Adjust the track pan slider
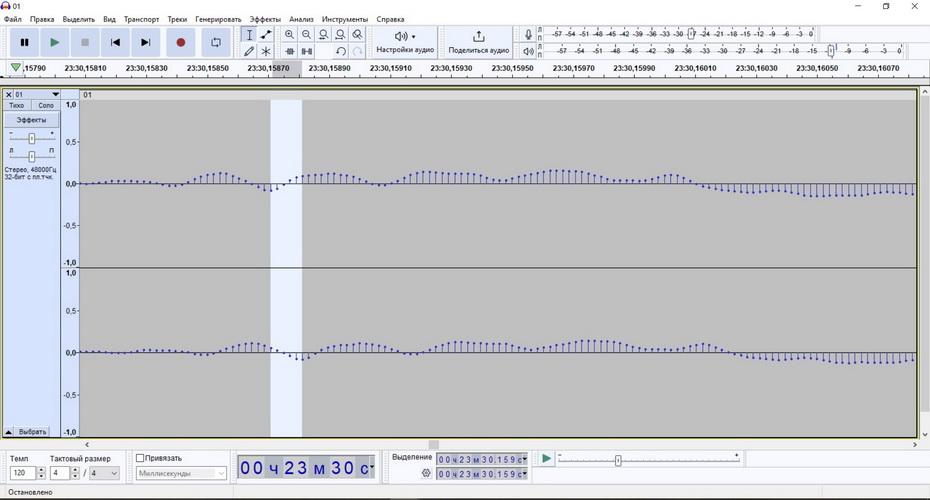 point(31,156)
